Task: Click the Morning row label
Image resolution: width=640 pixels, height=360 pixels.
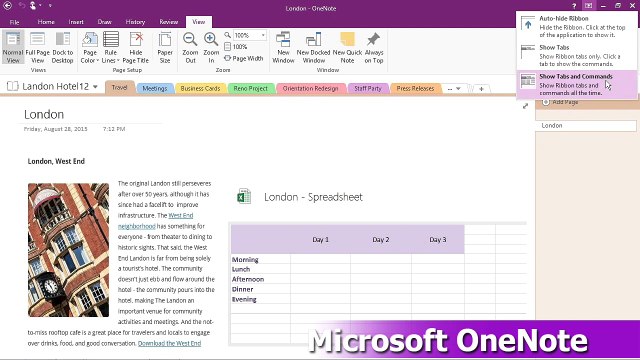Action: [x=245, y=259]
